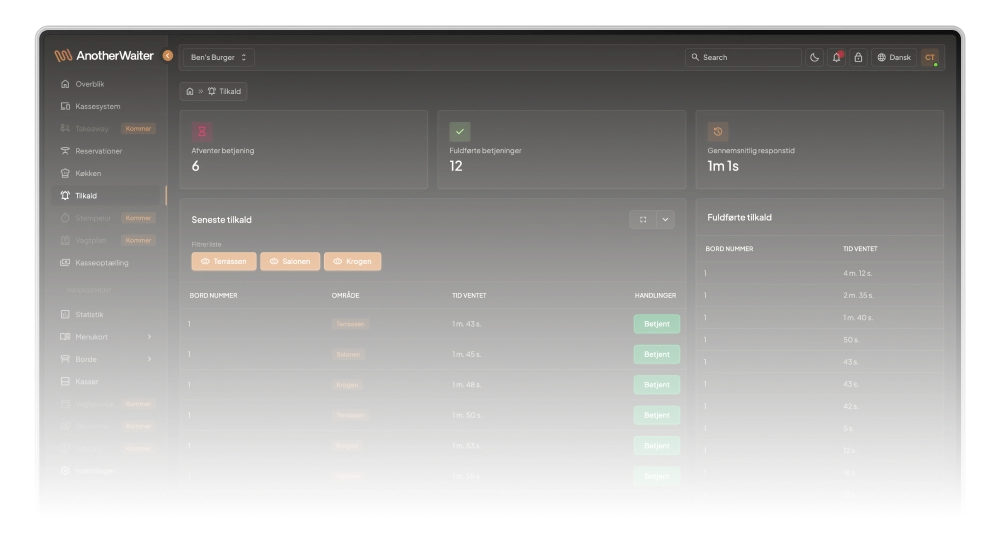
Task: Click the Kommer badge next to Stempelur
Action: coord(138,218)
